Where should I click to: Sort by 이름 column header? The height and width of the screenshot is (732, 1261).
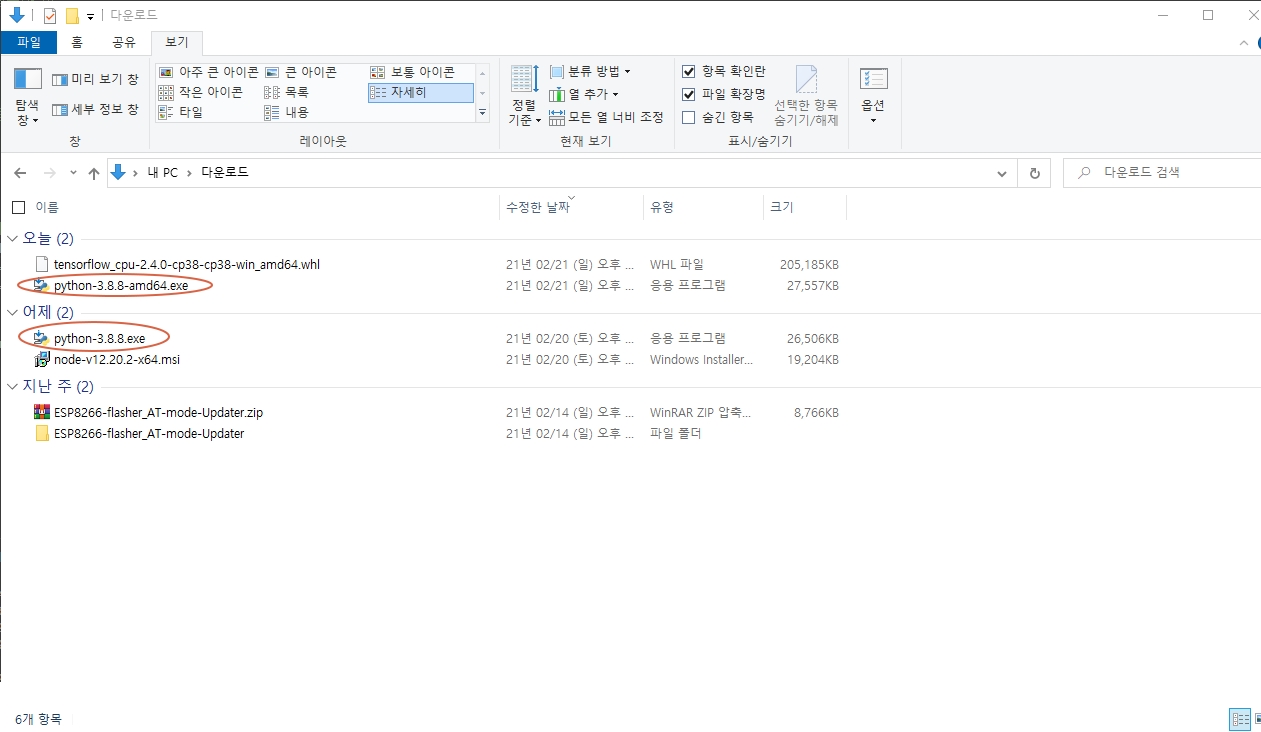coord(47,208)
